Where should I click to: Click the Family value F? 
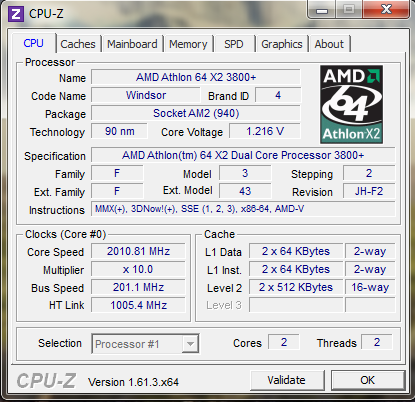117,173
